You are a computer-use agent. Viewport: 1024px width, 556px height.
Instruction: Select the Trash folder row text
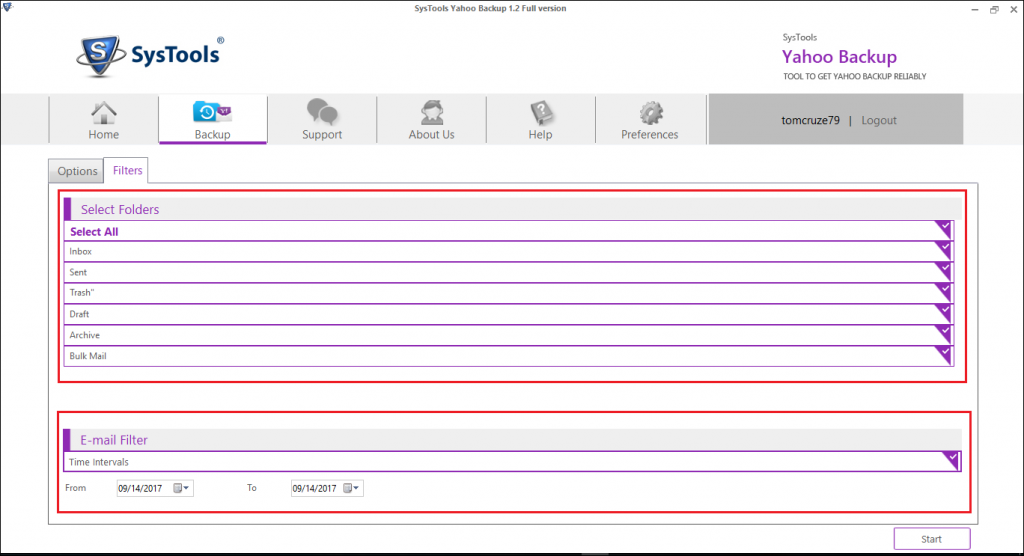click(82, 293)
